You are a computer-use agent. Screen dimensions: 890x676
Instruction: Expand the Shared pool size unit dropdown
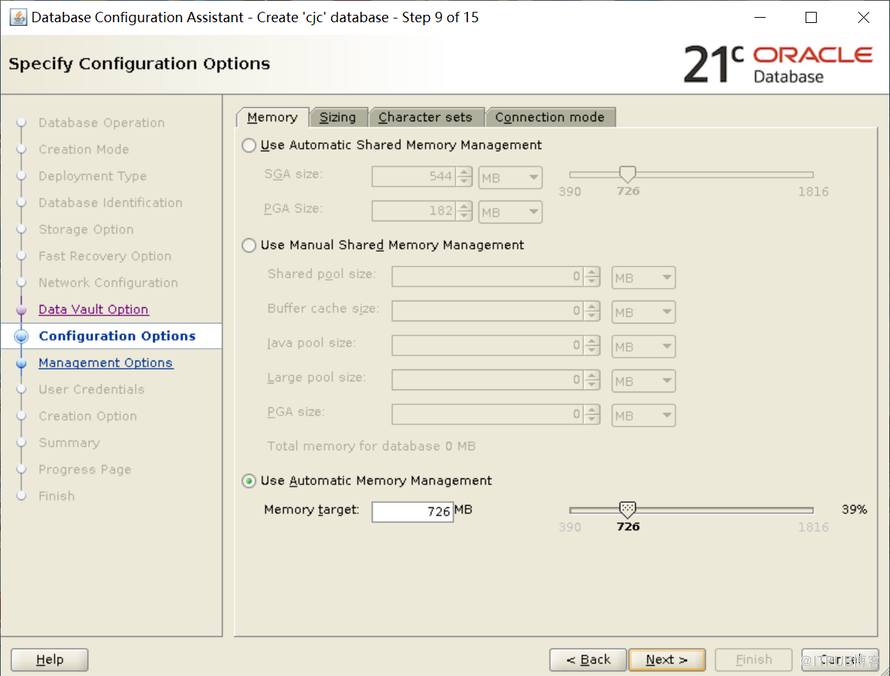[643, 278]
